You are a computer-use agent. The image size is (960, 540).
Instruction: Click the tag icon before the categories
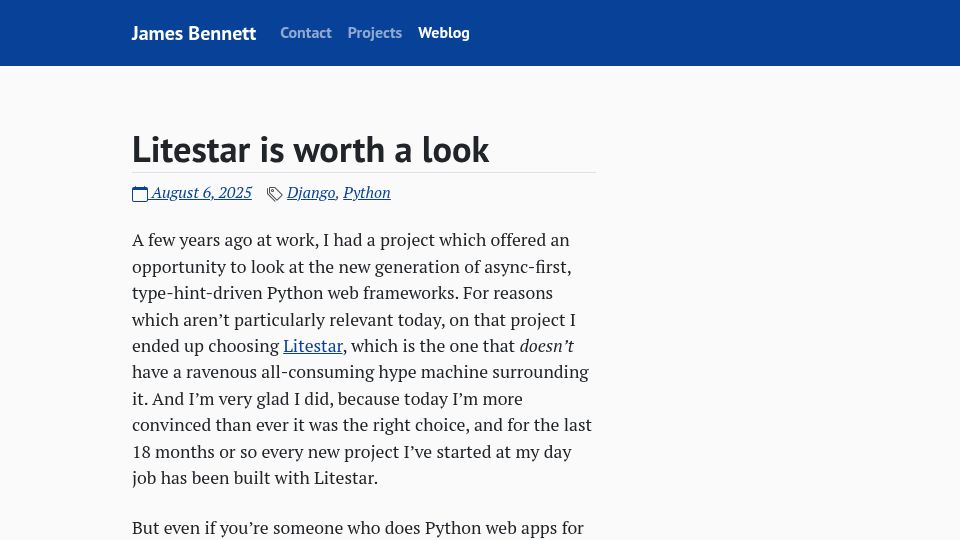point(274,193)
